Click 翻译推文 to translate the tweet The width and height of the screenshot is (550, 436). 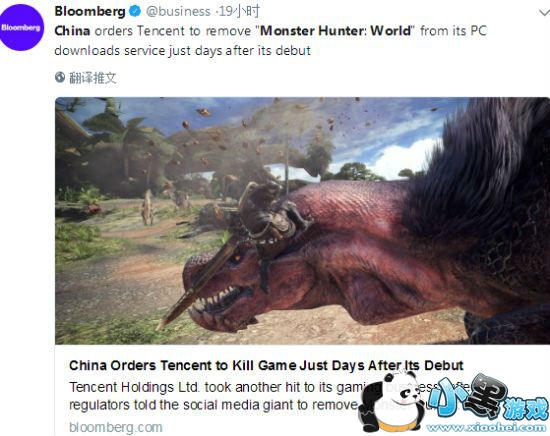pos(93,78)
